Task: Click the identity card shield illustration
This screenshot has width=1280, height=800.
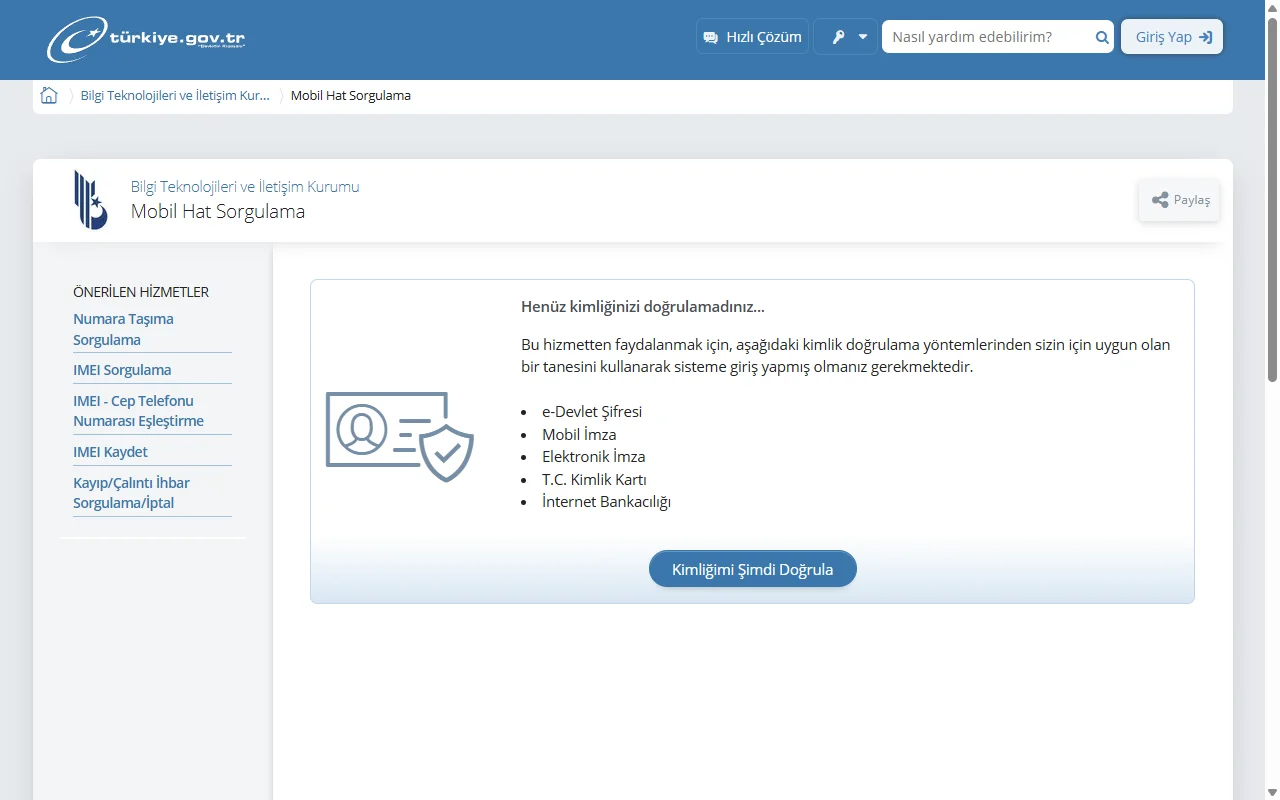Action: pyautogui.click(x=400, y=437)
